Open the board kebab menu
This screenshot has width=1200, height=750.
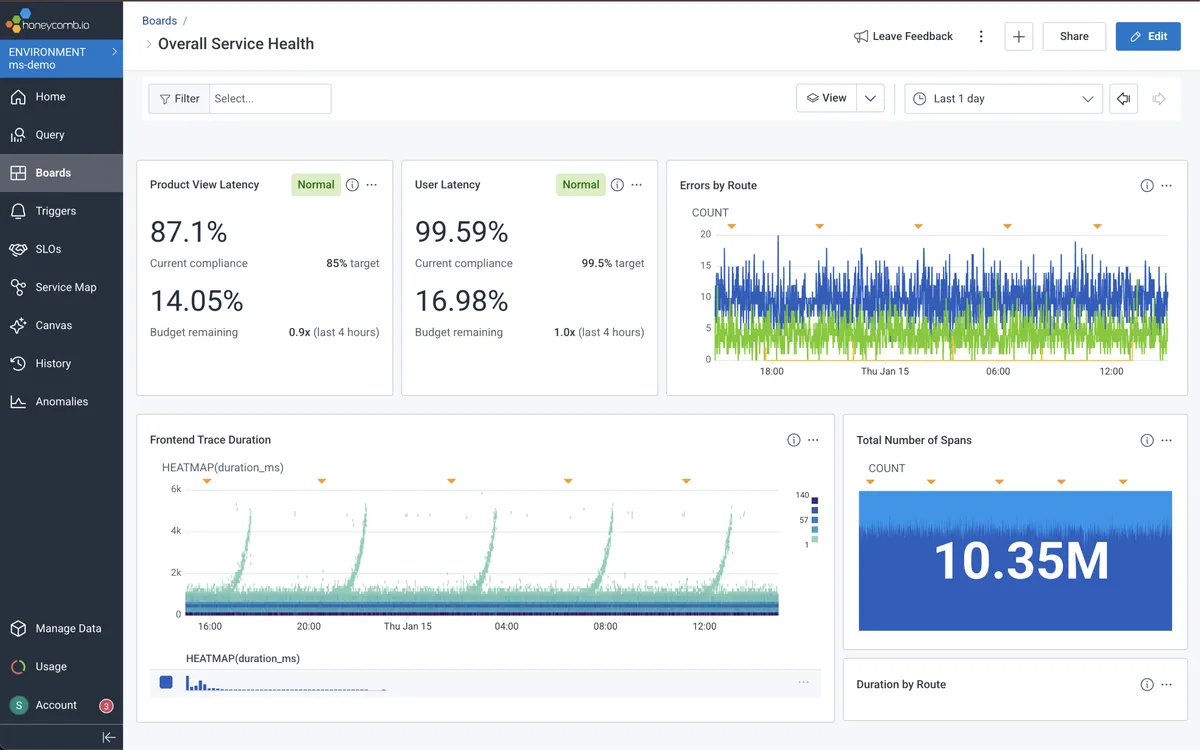click(981, 37)
